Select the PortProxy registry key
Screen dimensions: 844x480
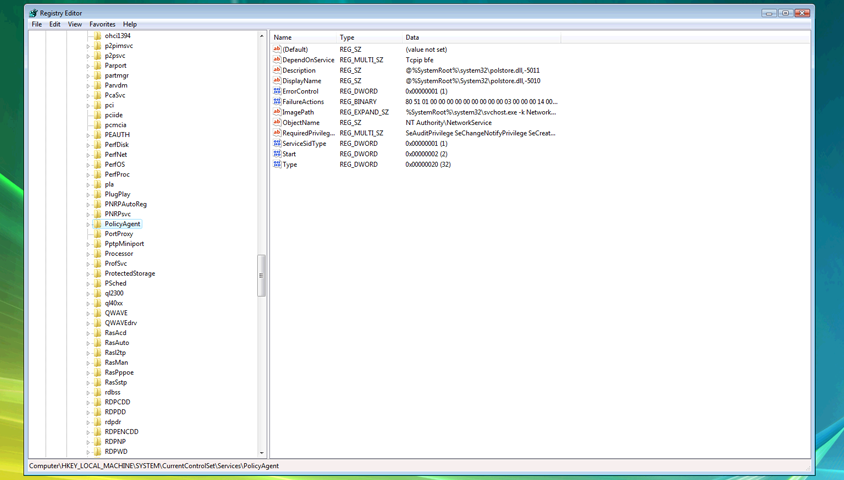(x=119, y=234)
